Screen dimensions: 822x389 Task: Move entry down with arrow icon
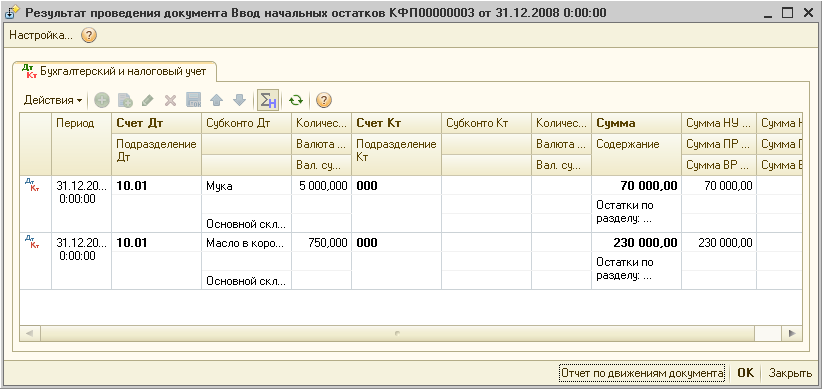coord(239,100)
